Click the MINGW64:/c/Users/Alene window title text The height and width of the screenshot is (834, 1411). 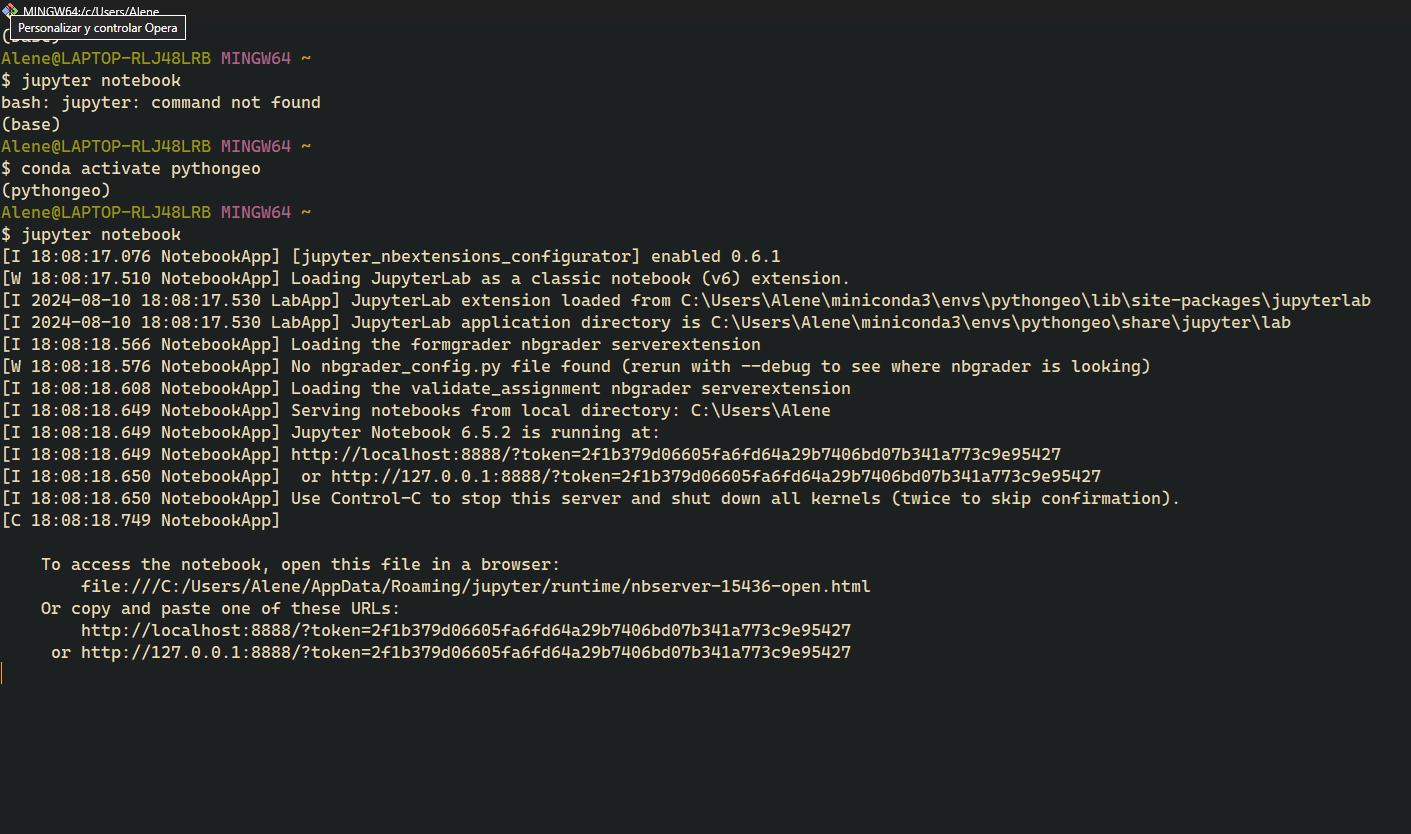(90, 11)
